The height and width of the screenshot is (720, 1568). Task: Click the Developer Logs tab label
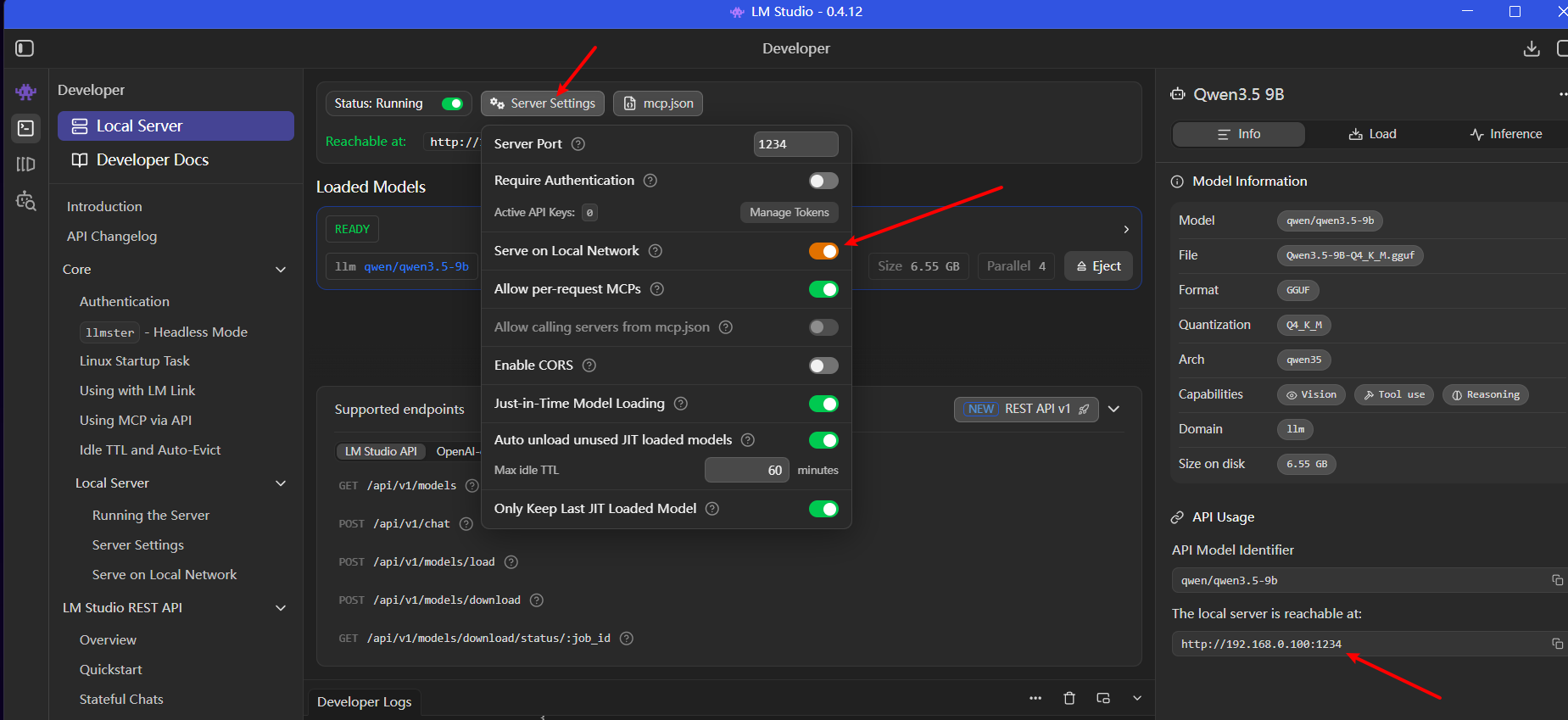[x=365, y=702]
